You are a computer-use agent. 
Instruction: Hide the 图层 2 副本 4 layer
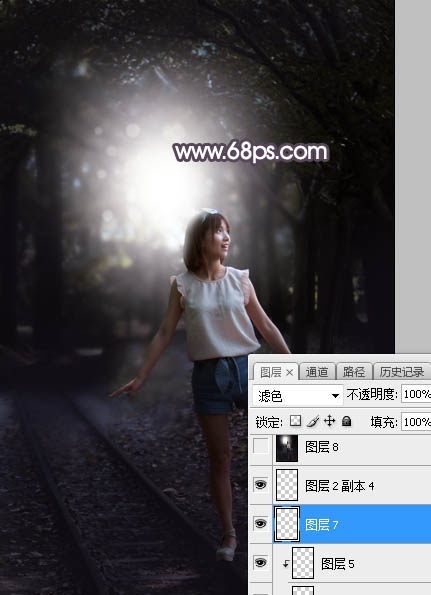[260, 485]
